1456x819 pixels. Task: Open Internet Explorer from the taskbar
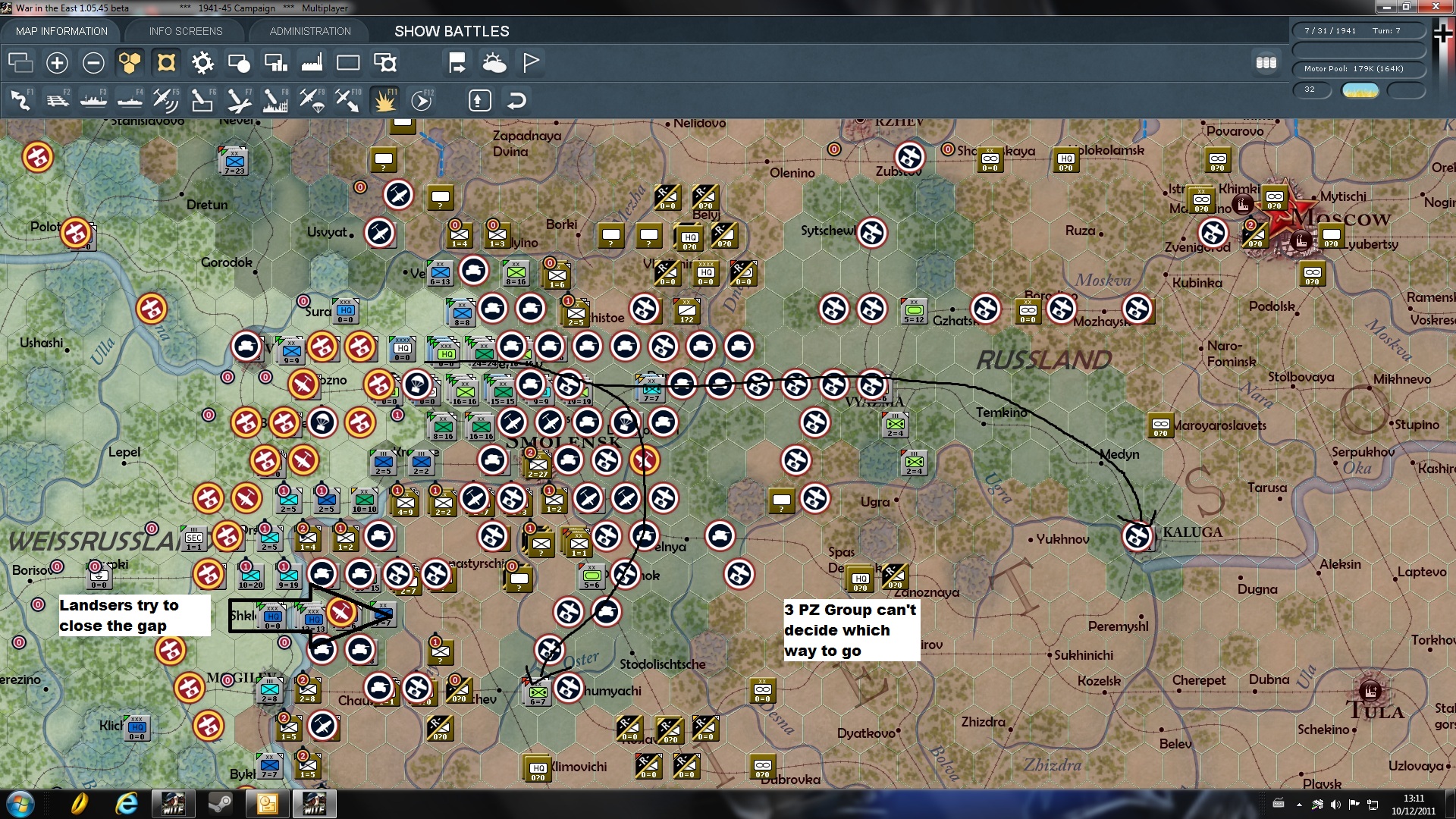tap(126, 804)
